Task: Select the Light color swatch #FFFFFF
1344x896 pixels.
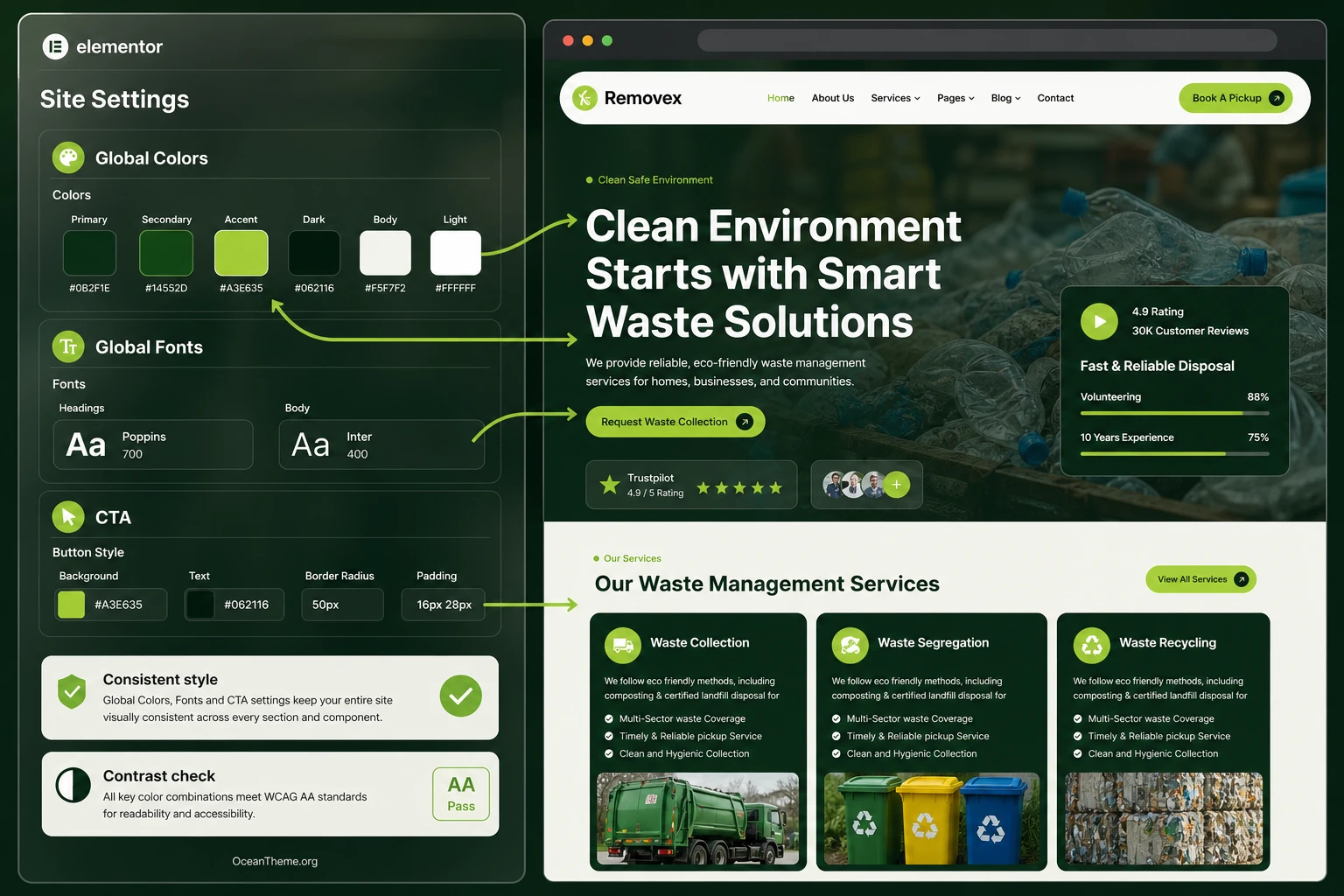Action: tap(456, 253)
